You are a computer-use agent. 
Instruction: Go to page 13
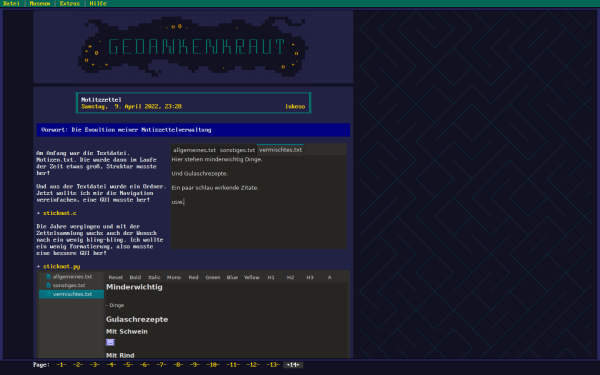[273, 365]
